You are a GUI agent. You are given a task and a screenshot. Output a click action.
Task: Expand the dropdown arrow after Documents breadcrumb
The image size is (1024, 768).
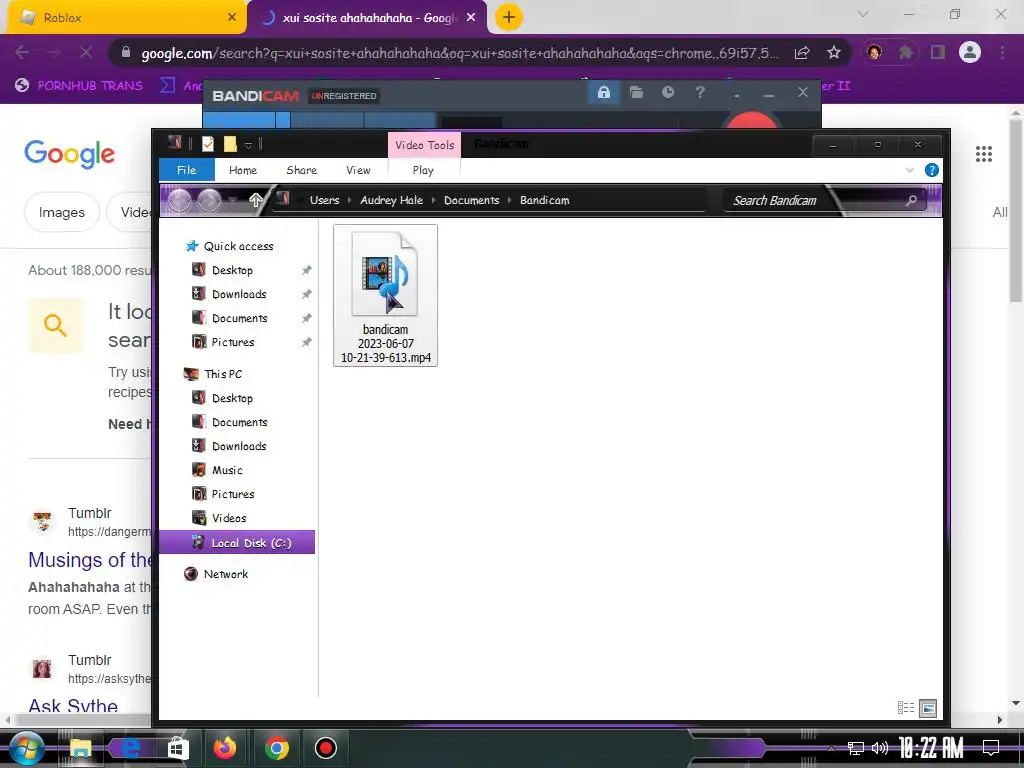click(509, 200)
